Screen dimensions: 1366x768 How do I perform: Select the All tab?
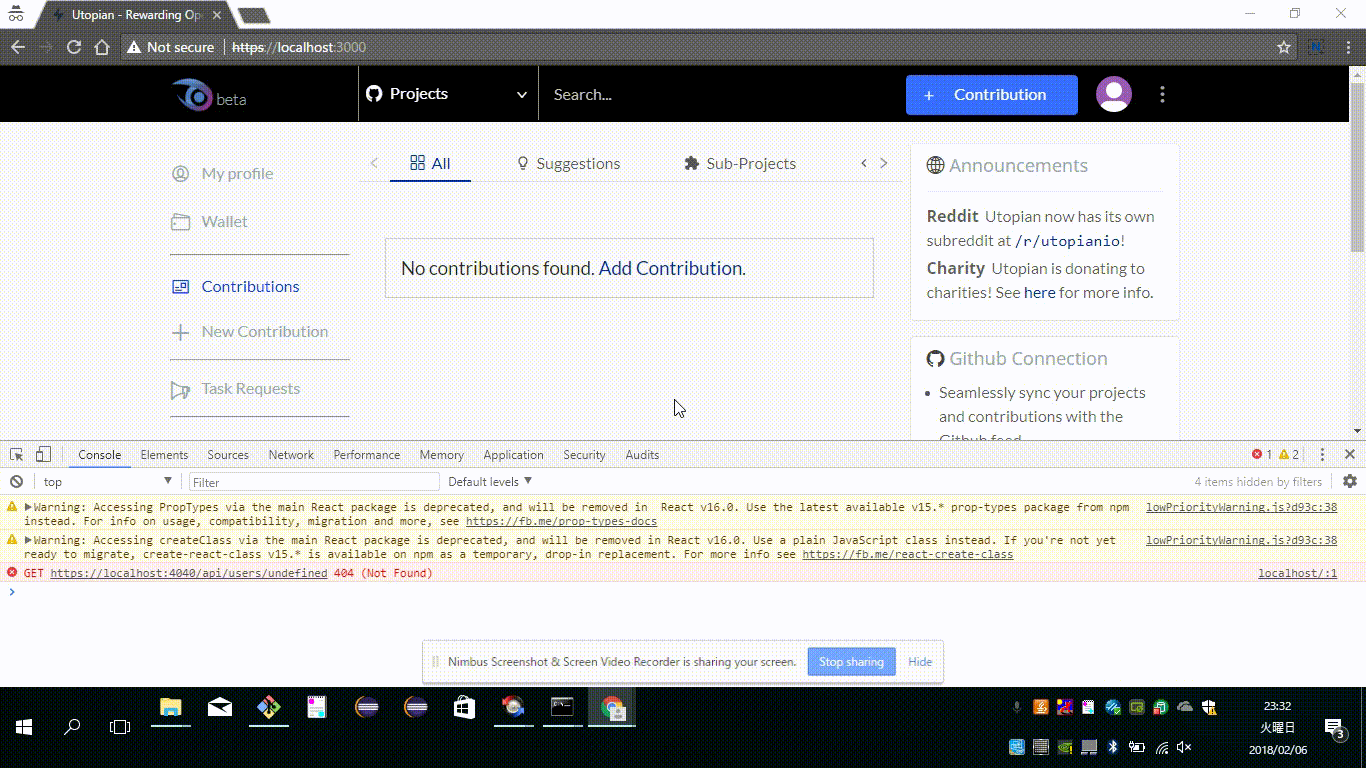(x=430, y=163)
